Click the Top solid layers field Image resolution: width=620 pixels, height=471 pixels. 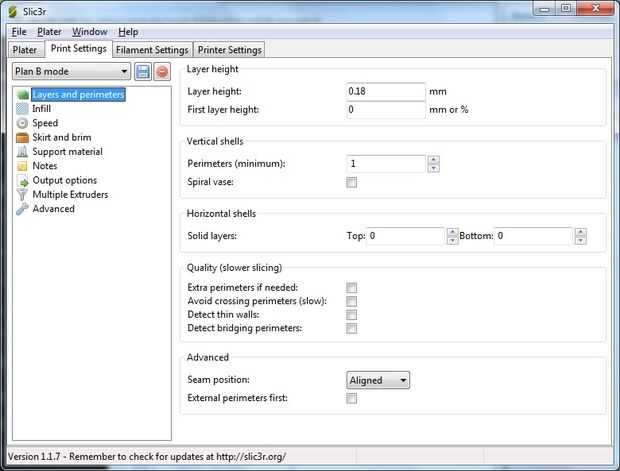[x=406, y=236]
